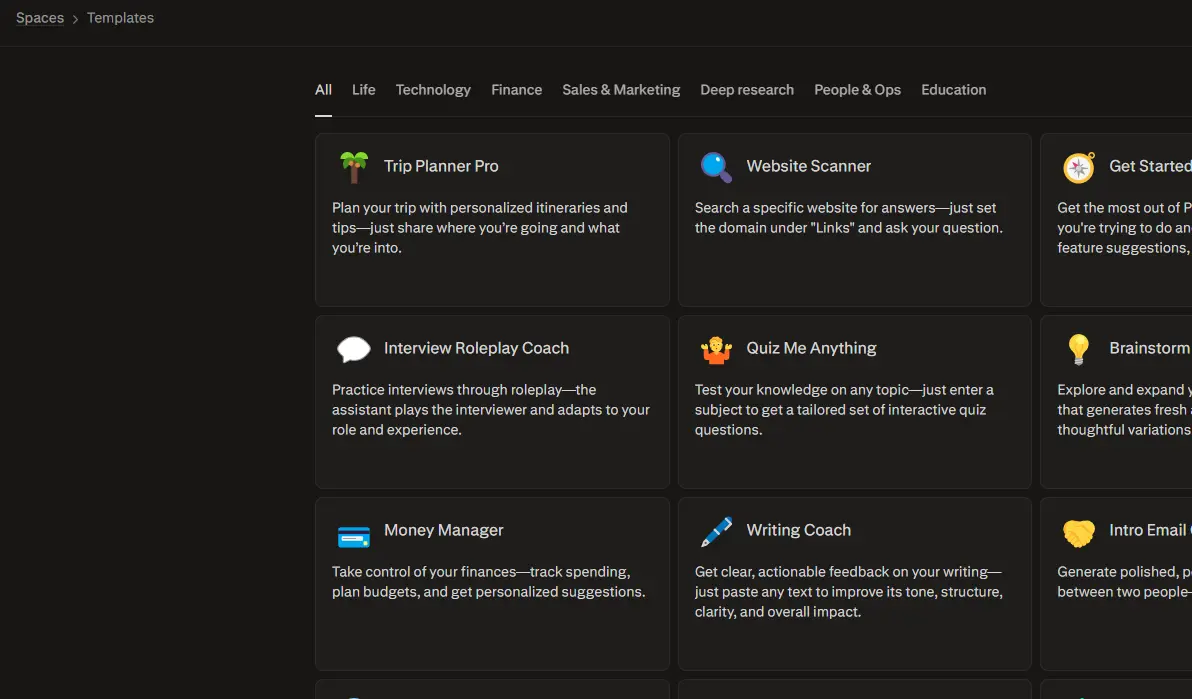This screenshot has height=699, width=1192.
Task: Go to Sales & Marketing tab
Action: tap(621, 90)
